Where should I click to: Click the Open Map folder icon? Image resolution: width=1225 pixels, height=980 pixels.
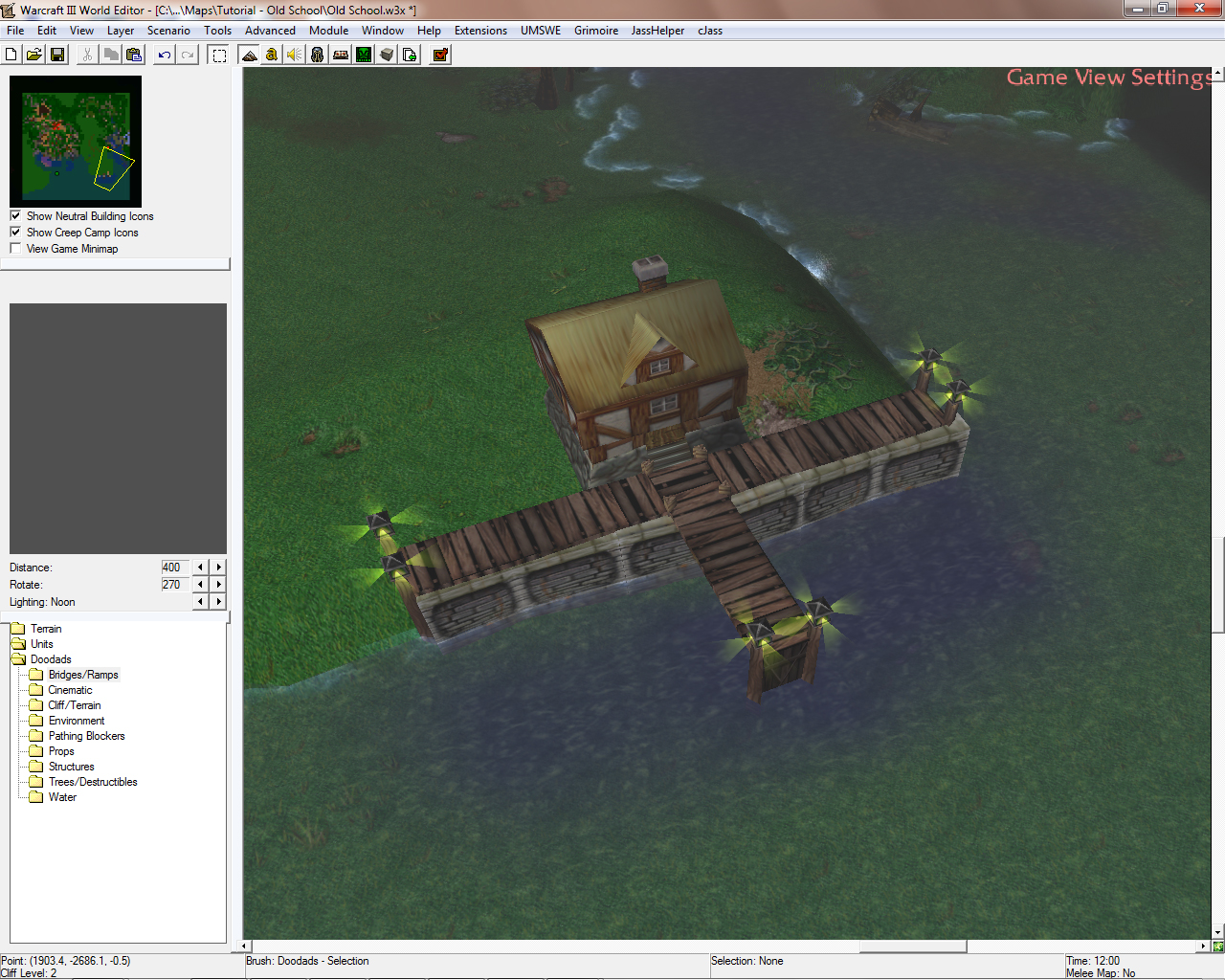[x=34, y=55]
